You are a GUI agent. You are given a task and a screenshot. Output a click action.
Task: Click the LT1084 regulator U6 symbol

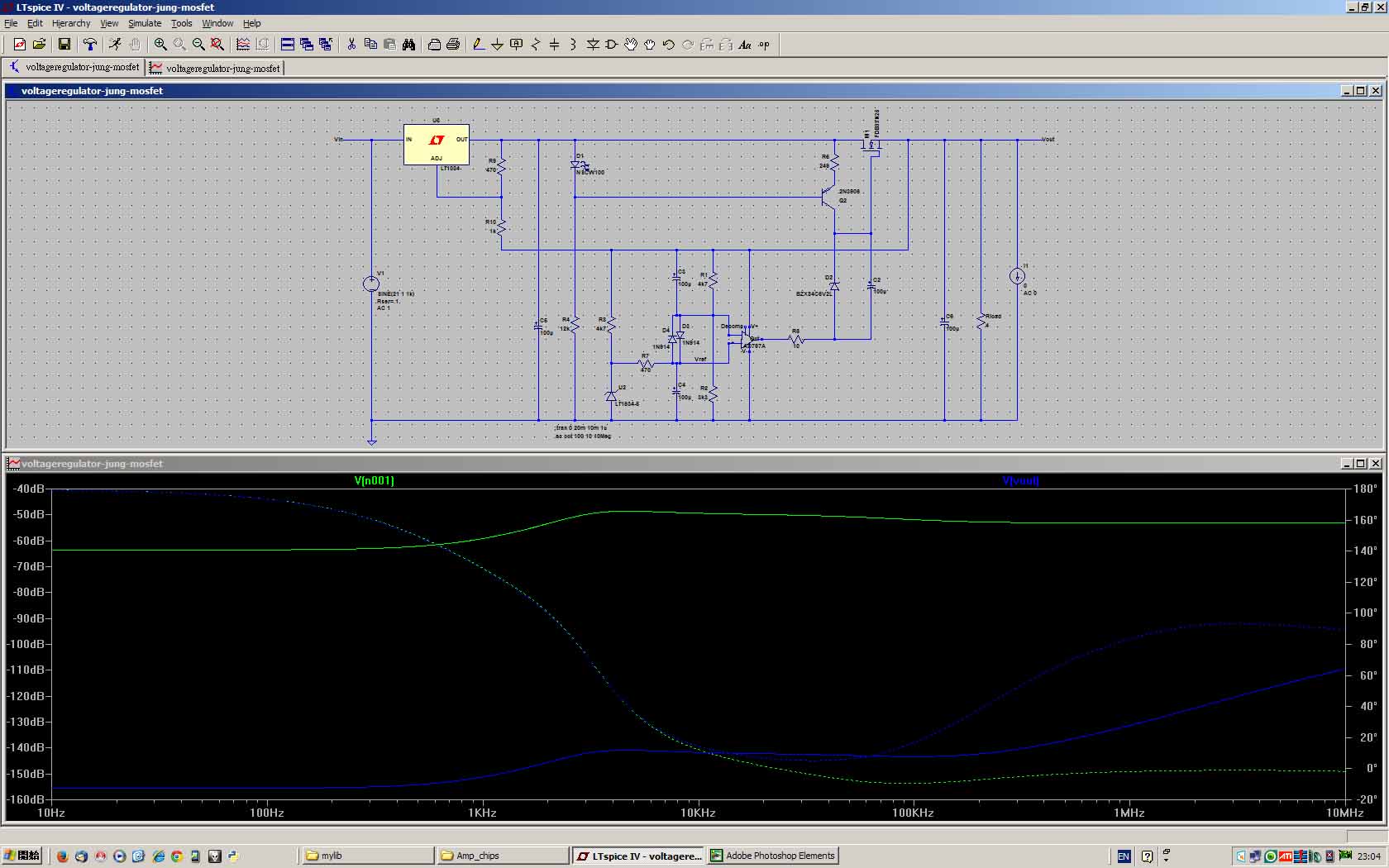pos(437,145)
